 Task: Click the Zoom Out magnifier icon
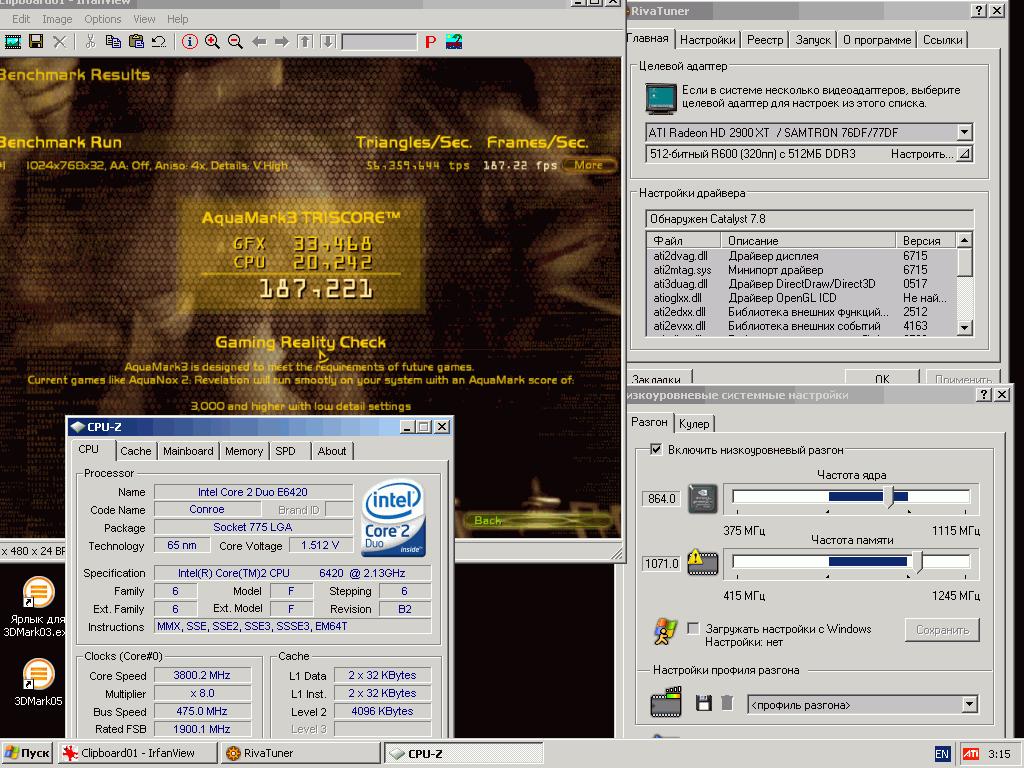click(235, 42)
